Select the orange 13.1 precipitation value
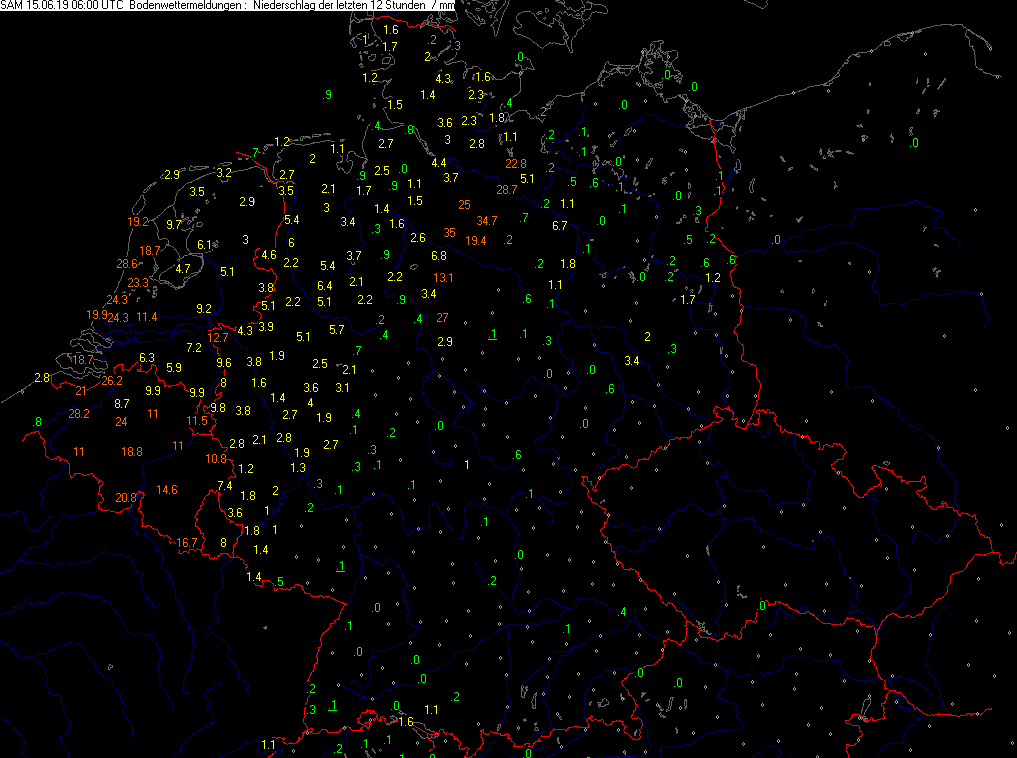 444,278
